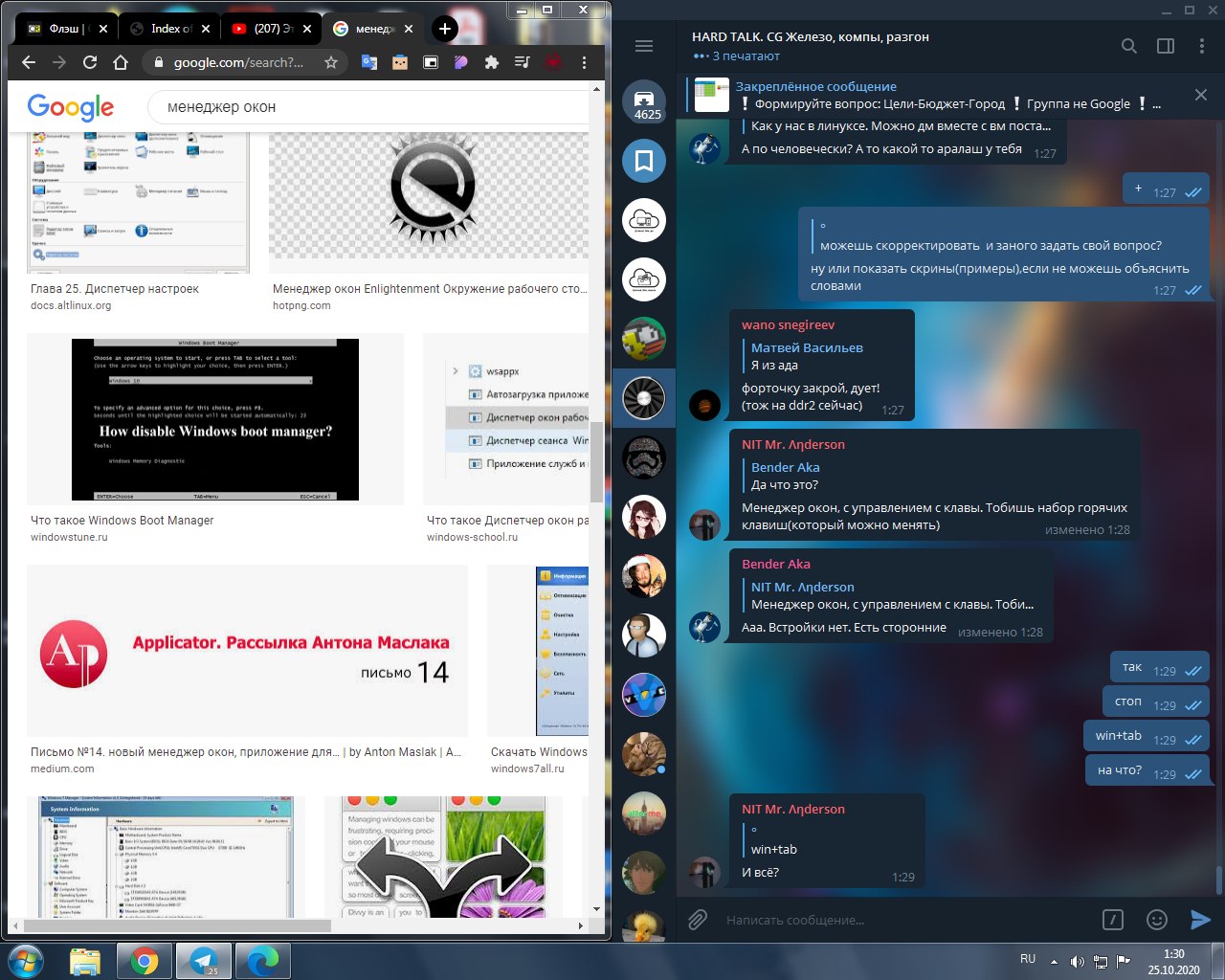The image size is (1225, 980).
Task: Open the anime girl avatar chat
Action: coord(644,517)
